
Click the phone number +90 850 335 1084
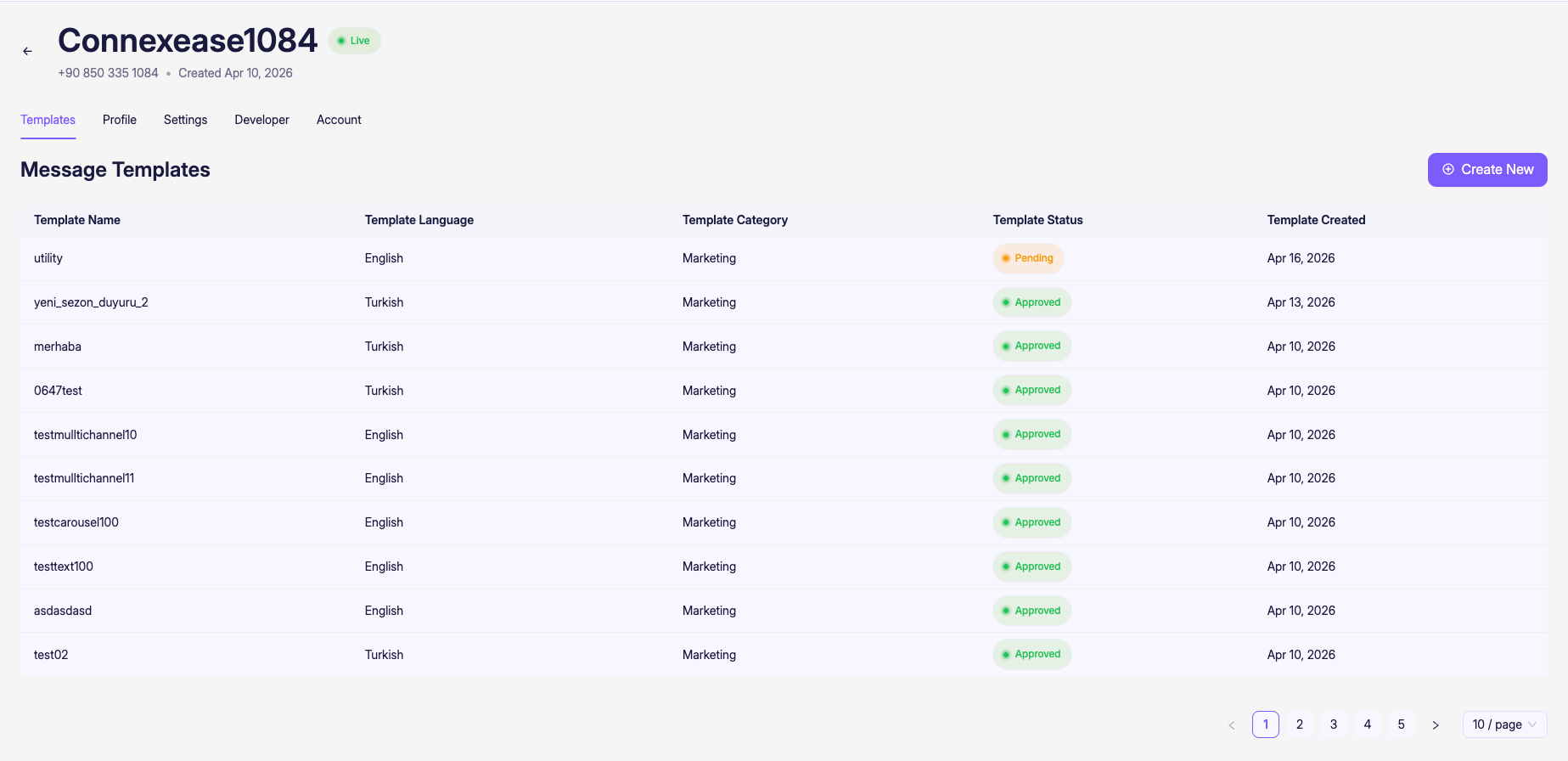(x=108, y=73)
